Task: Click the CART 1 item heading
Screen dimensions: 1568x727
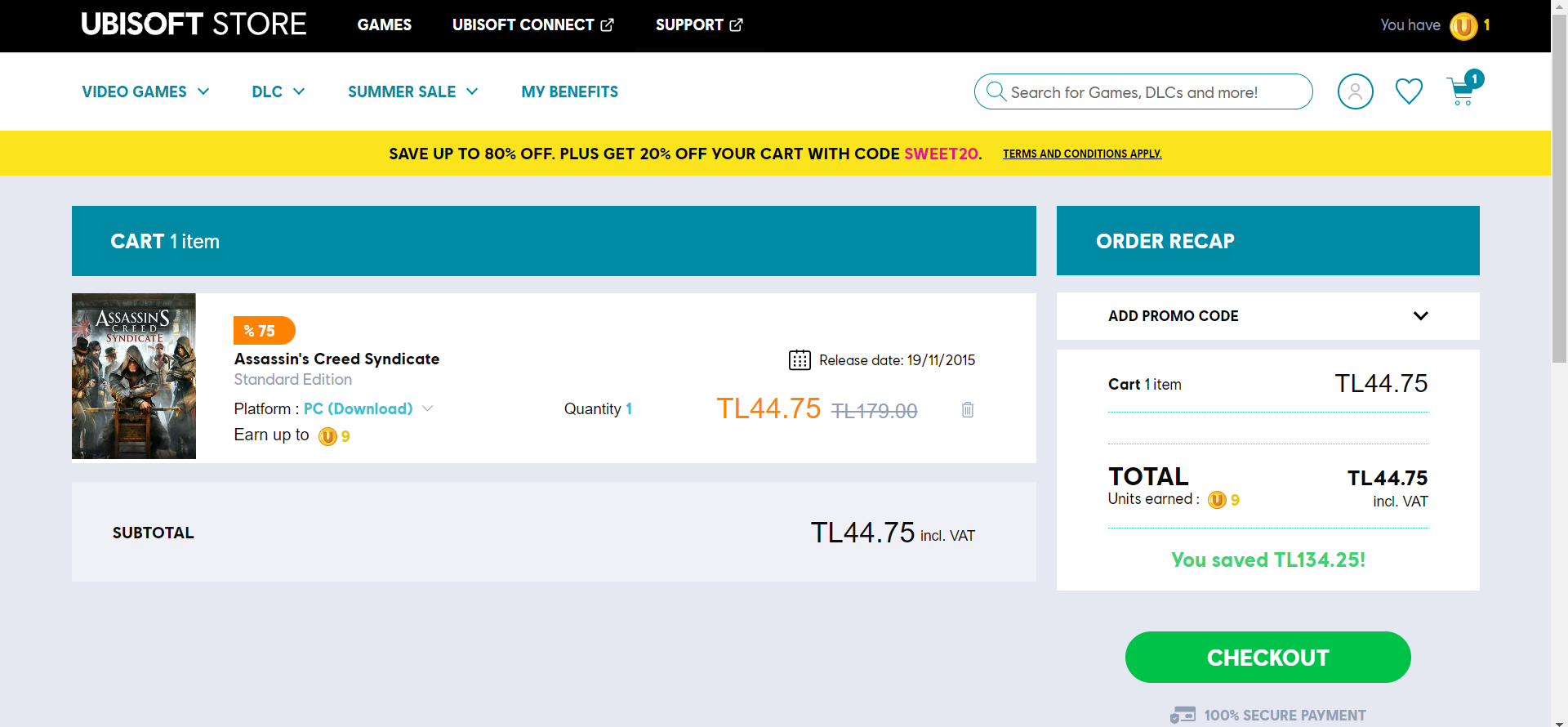Action: click(165, 241)
